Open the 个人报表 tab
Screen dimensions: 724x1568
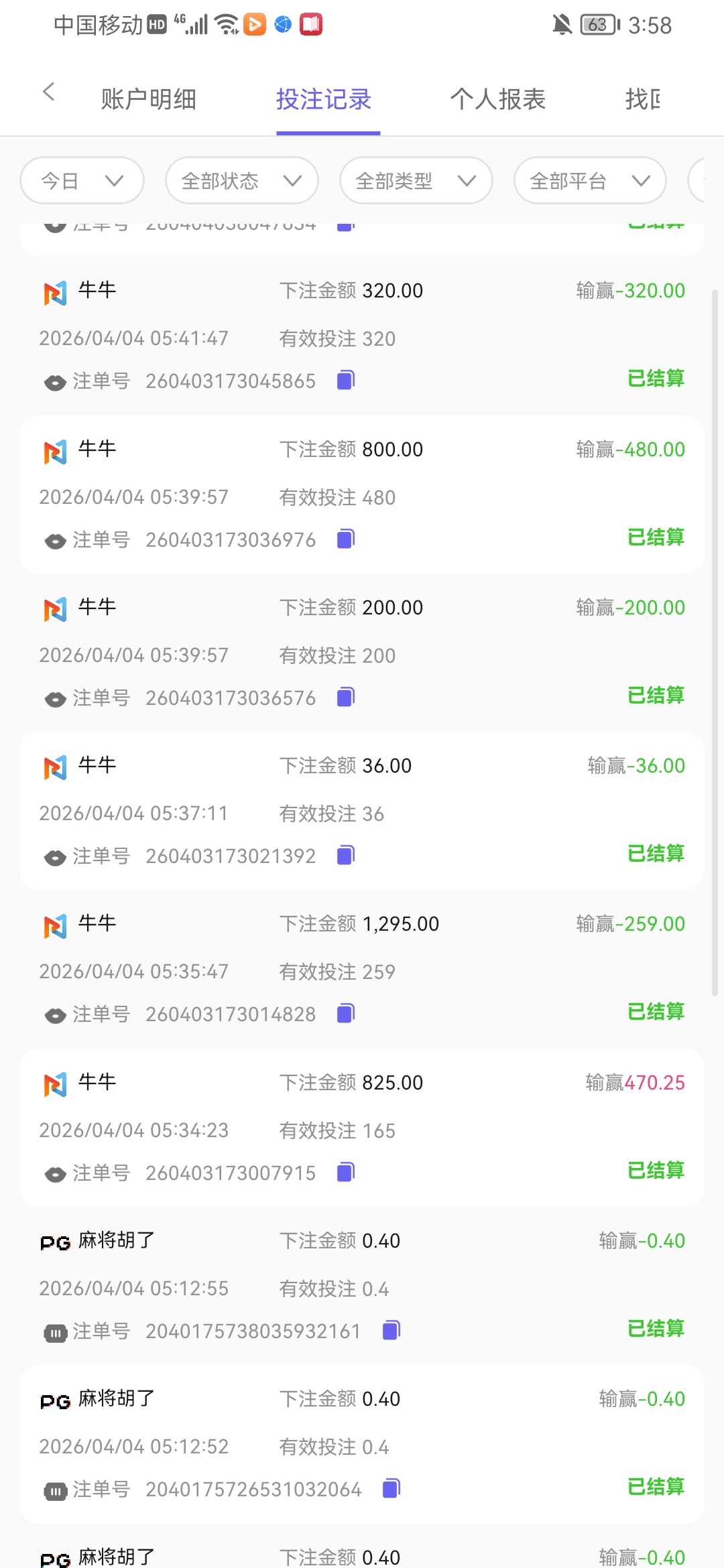[497, 99]
